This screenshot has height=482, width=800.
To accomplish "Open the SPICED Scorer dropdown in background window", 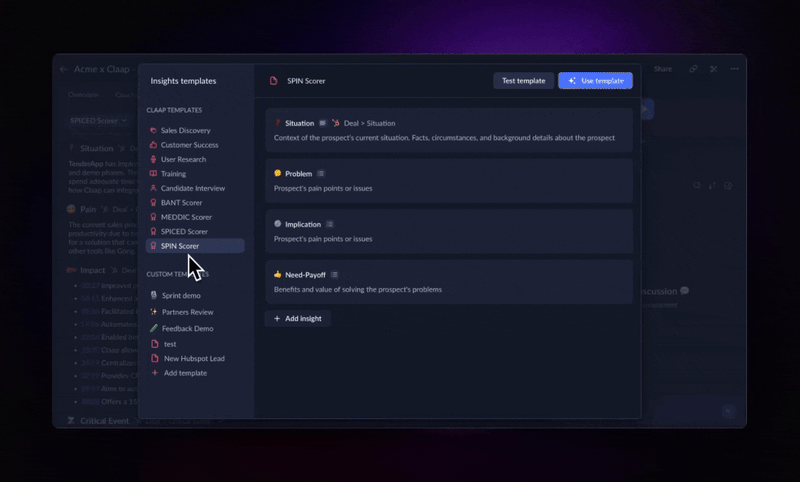I will pos(98,121).
